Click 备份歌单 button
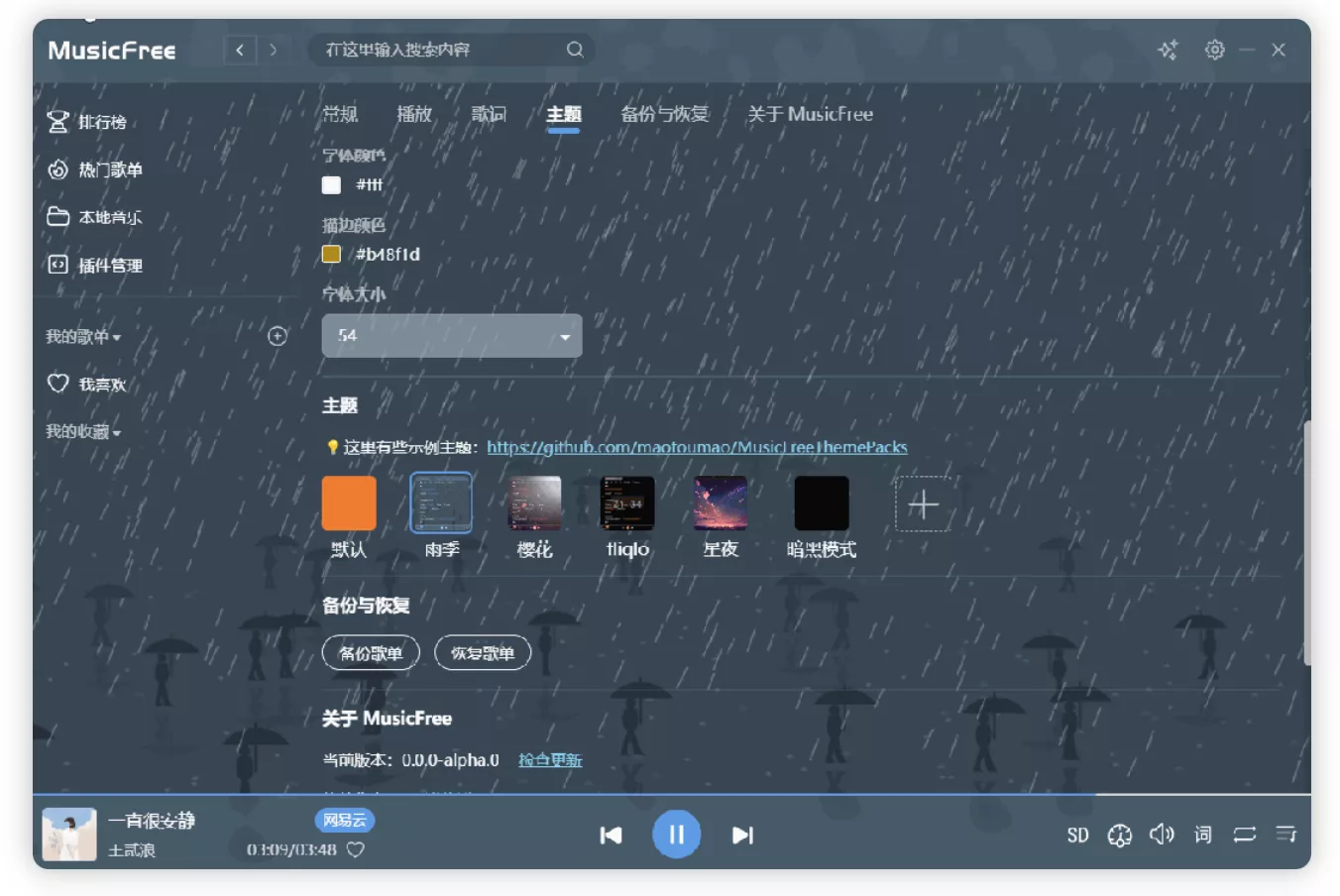1340x896 pixels. tap(371, 653)
